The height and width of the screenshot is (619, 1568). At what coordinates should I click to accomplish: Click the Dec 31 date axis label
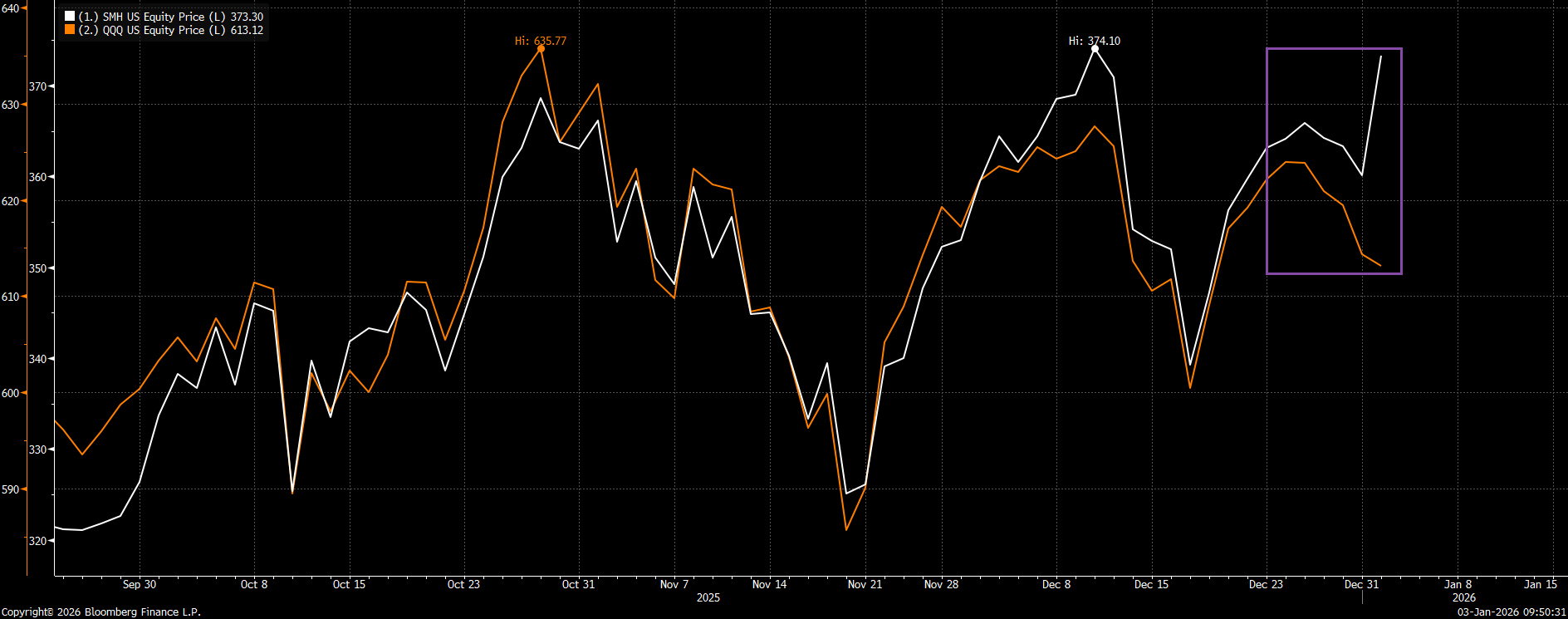pyautogui.click(x=1361, y=584)
